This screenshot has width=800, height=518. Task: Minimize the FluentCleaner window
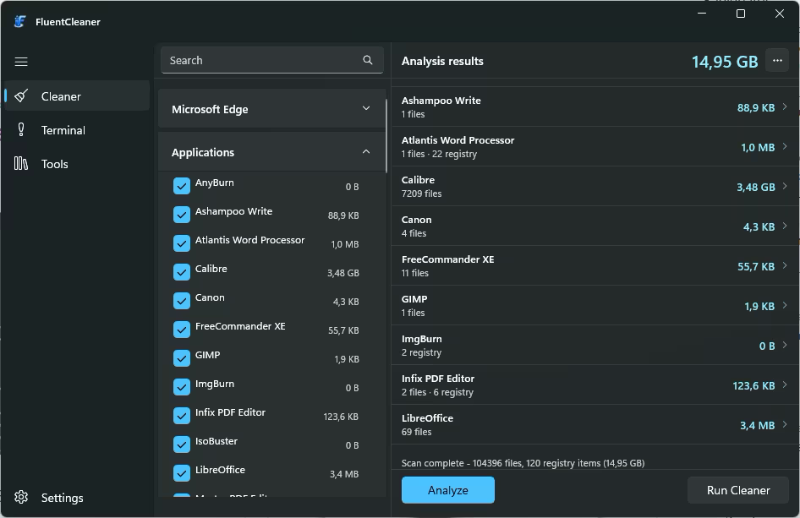(x=702, y=14)
